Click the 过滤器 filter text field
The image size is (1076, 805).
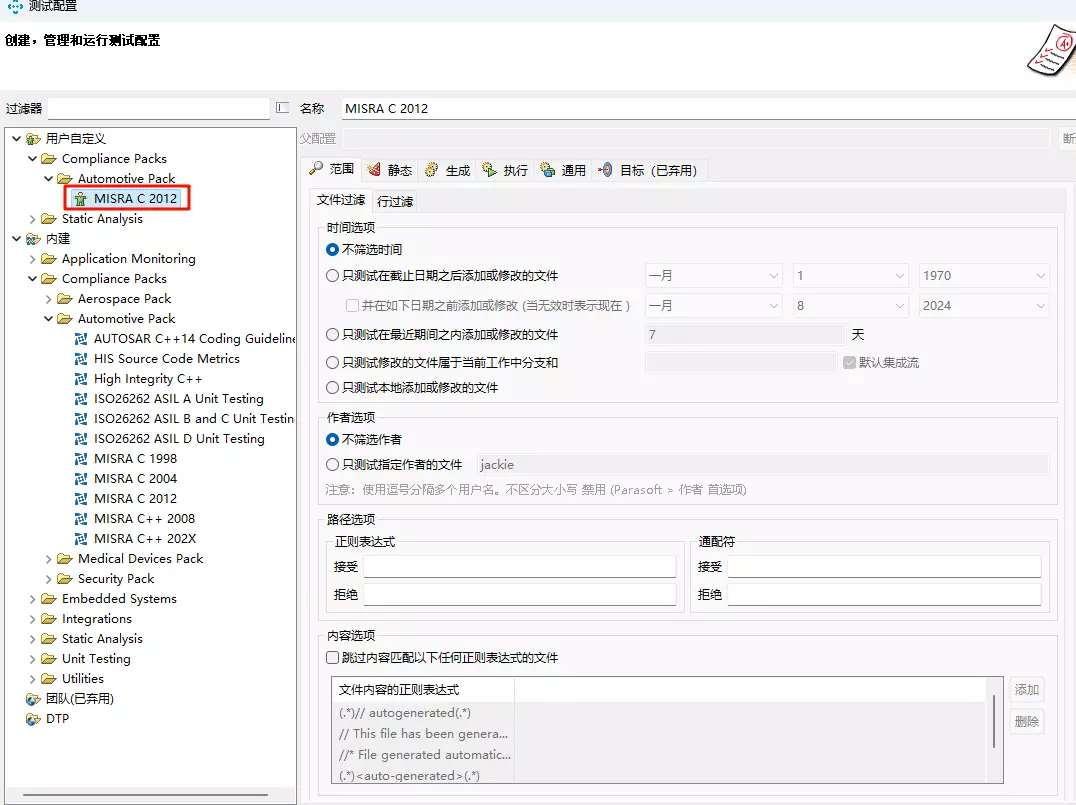(158, 108)
